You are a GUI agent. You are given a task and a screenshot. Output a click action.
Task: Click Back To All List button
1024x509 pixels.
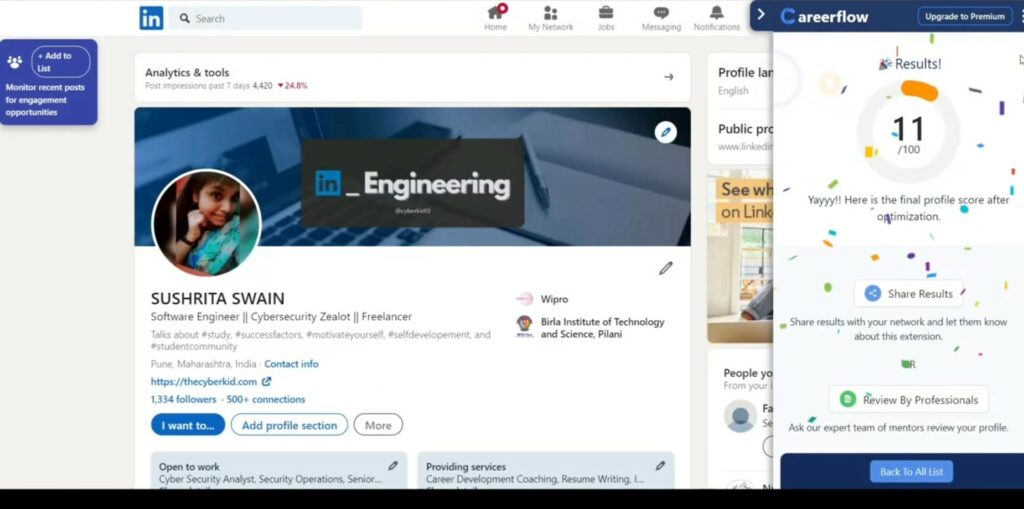tap(911, 472)
